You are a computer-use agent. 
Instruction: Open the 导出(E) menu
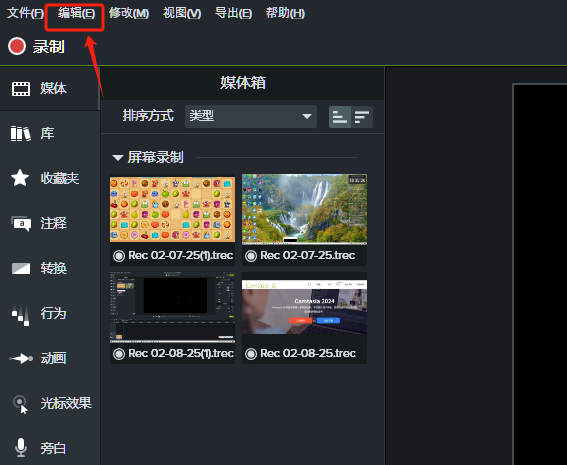(x=233, y=13)
